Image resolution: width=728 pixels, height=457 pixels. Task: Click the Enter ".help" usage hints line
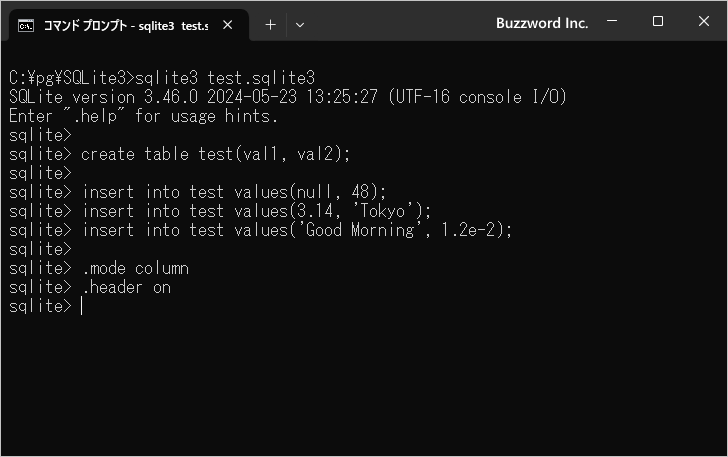[143, 116]
